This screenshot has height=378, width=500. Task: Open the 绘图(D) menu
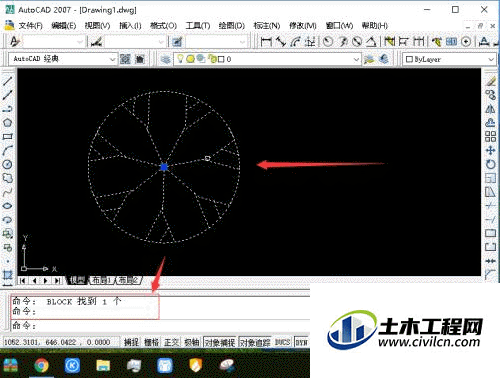232,26
